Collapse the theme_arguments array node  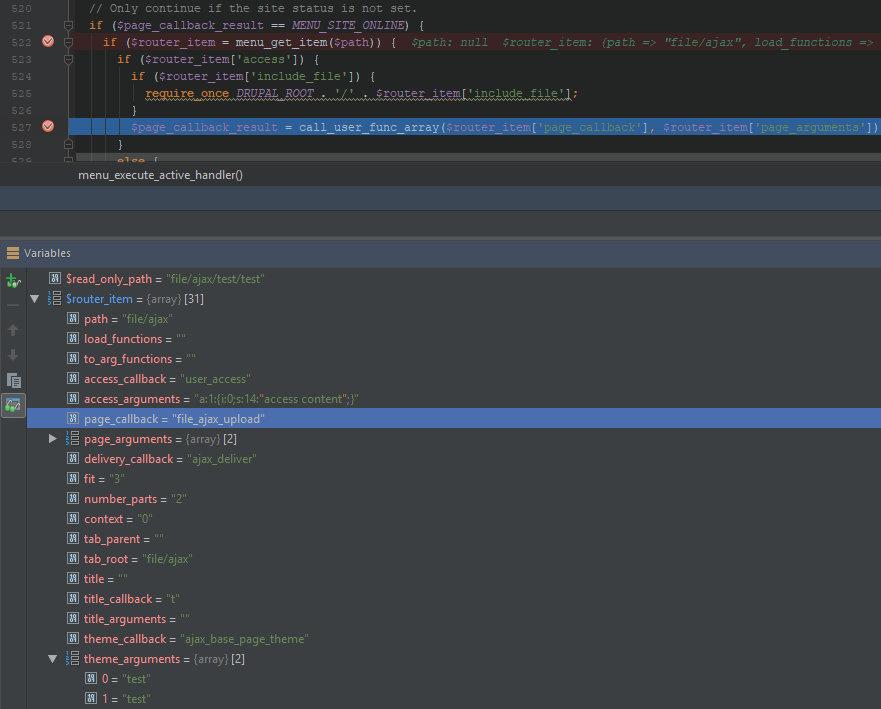click(x=53, y=659)
